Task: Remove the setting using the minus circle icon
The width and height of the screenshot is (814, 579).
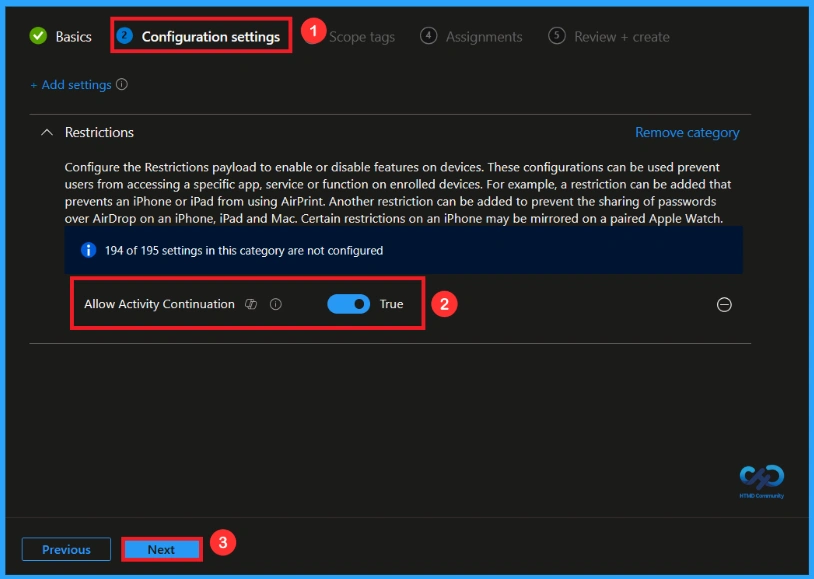Action: 725,304
